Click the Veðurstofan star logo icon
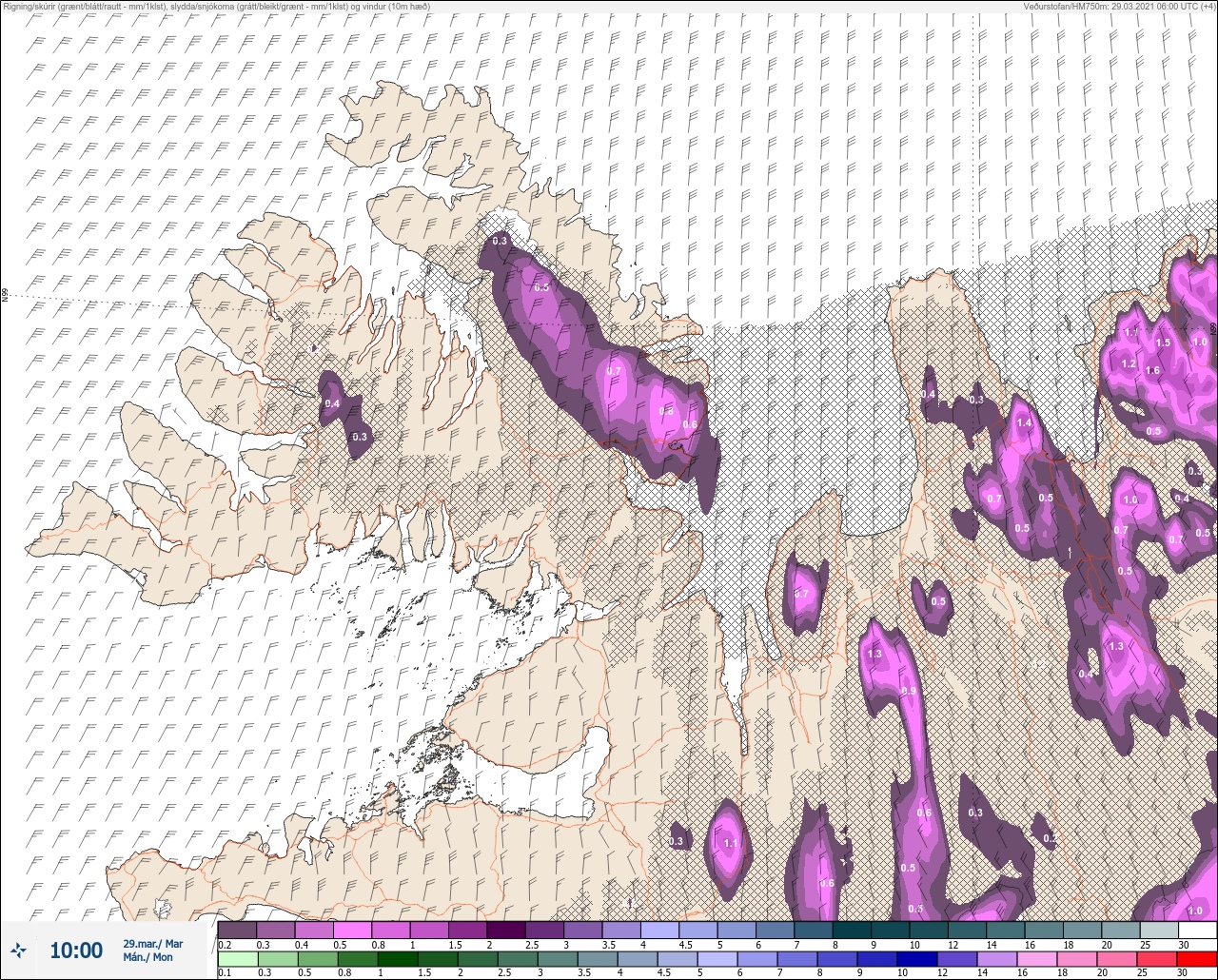The width and height of the screenshot is (1218, 980). point(18,950)
